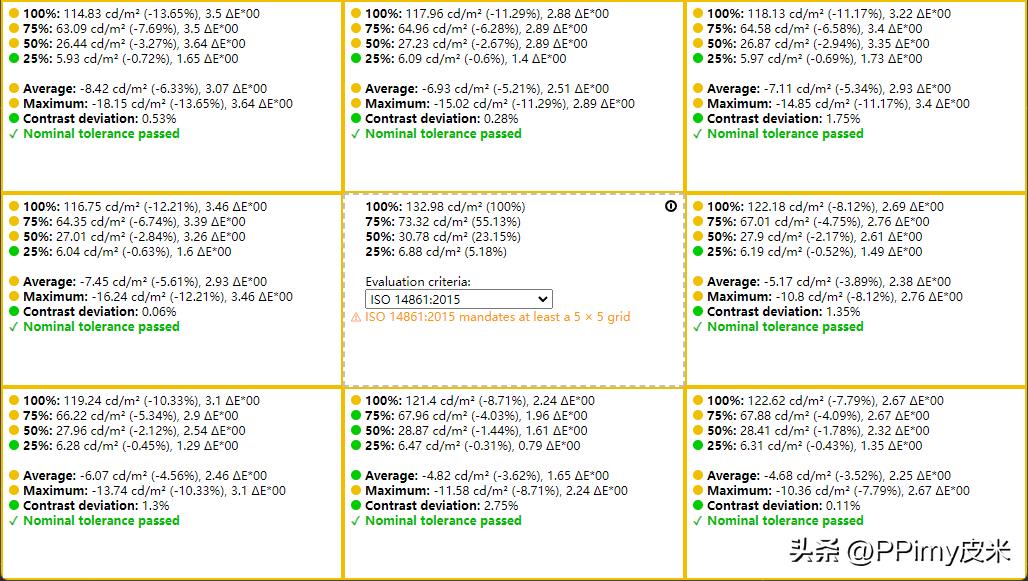
Task: Select the line 75%: 67.88 cd/m² (-4.09%)
Action: coord(818,416)
